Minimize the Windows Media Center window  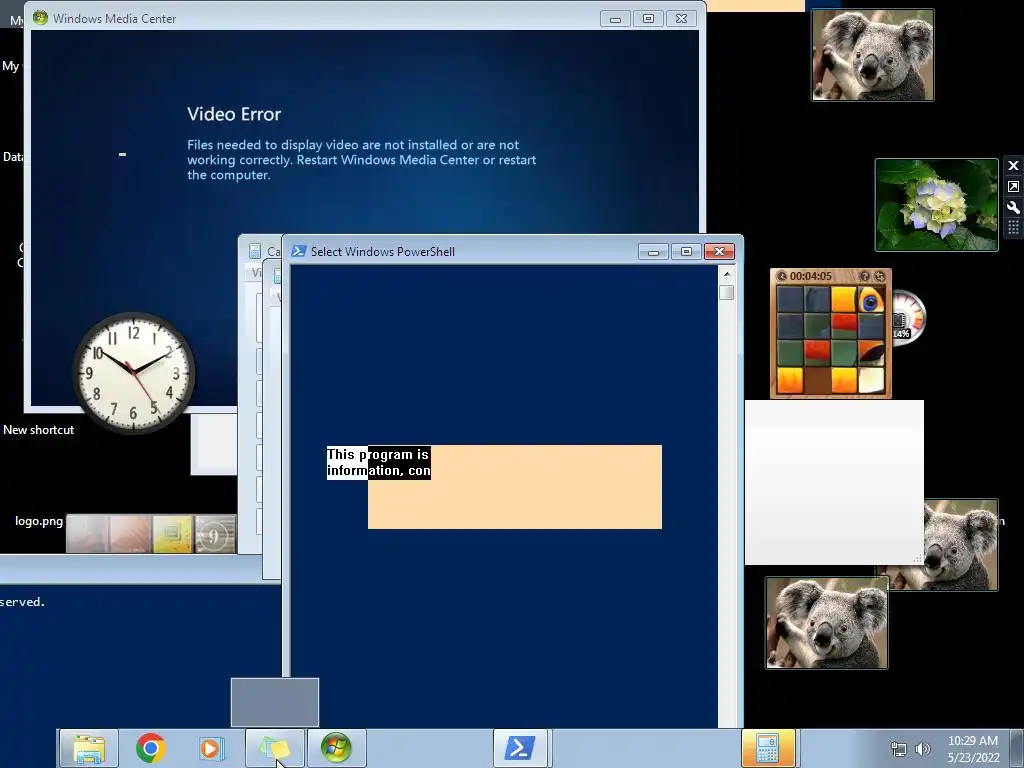(615, 19)
